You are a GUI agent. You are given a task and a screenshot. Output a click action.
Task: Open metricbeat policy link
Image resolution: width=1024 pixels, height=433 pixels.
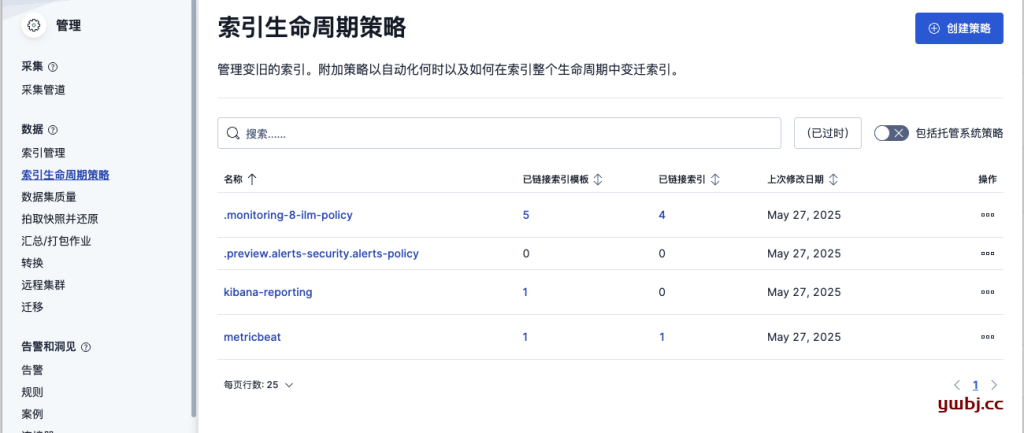point(252,337)
